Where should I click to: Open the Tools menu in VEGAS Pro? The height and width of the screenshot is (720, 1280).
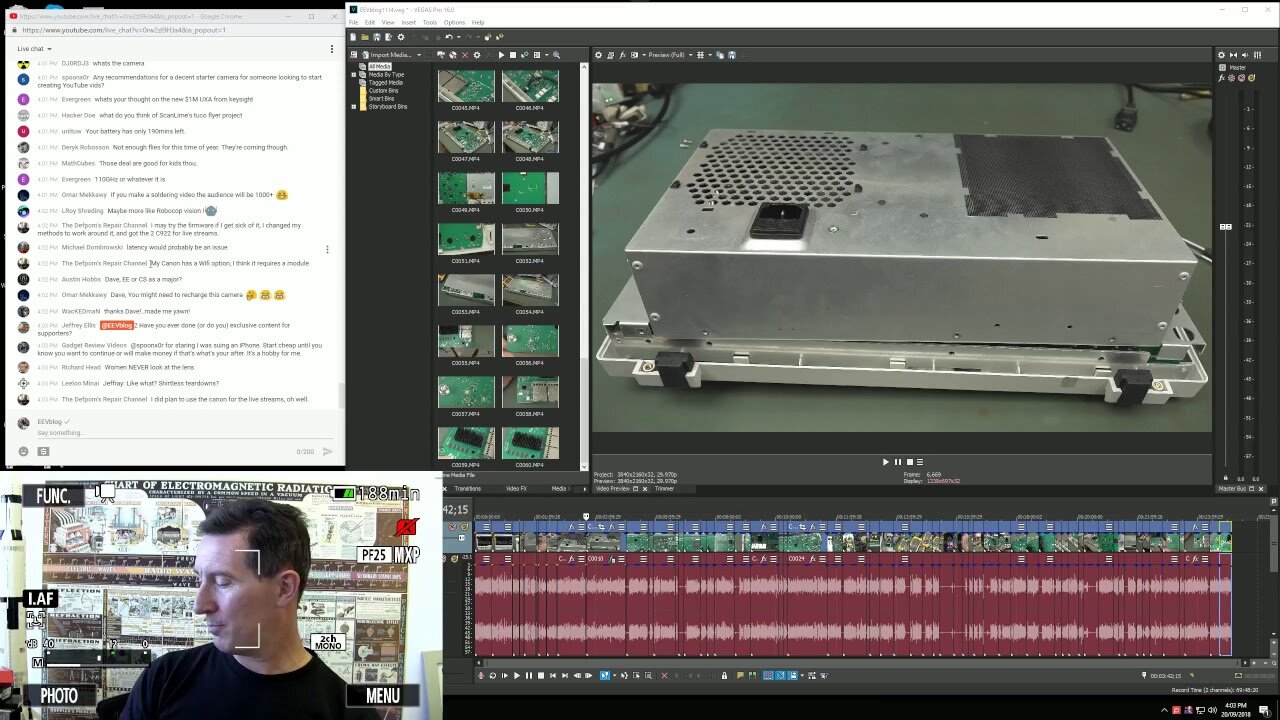point(430,22)
